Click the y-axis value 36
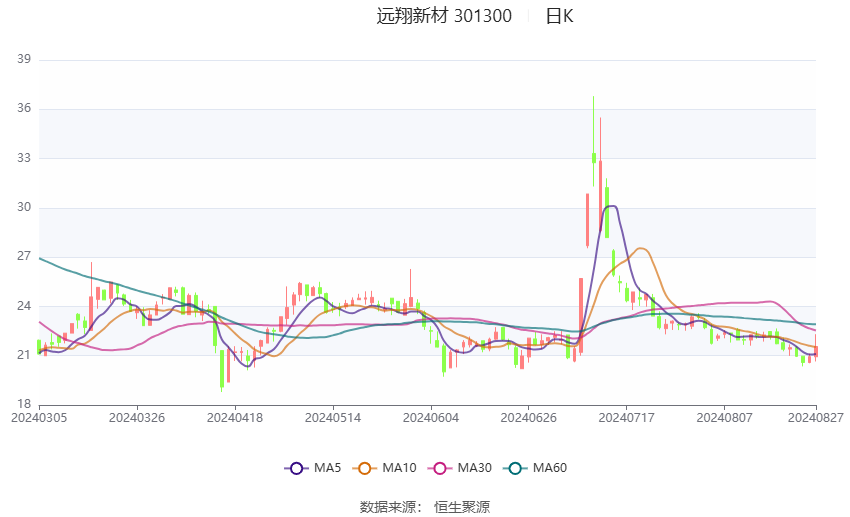This screenshot has height=517, width=850. pyautogui.click(x=24, y=108)
